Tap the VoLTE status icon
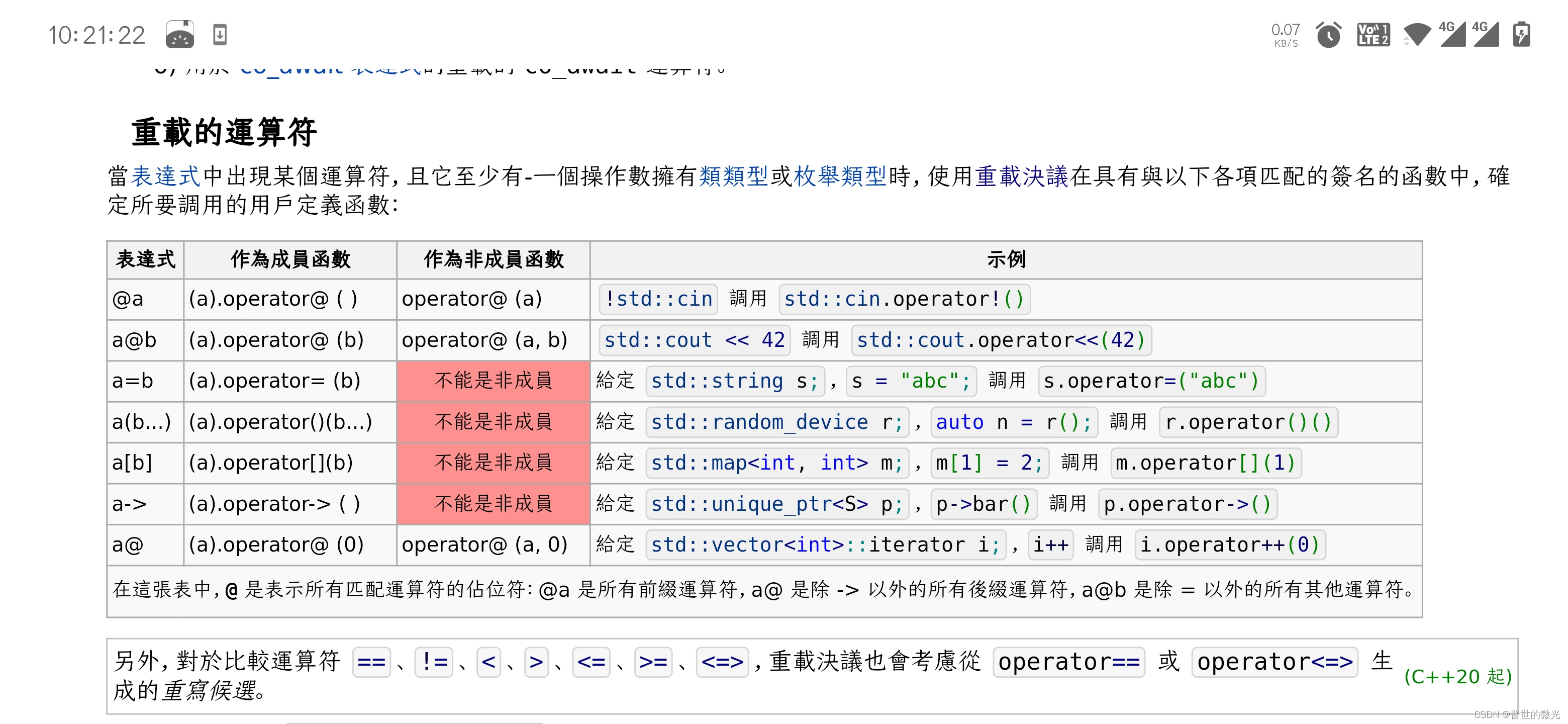This screenshot has width=1568, height=724. 1373,35
